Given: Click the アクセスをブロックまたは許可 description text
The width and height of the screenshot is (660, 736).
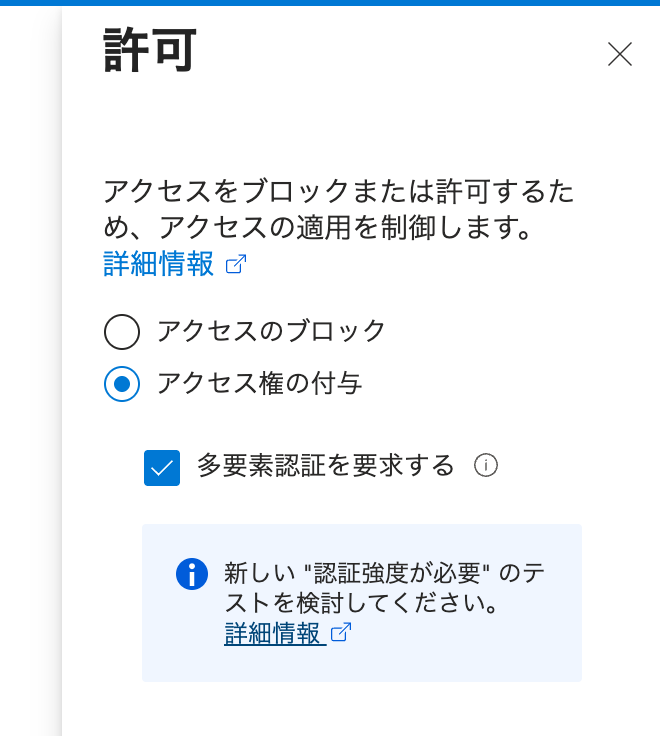Looking at the screenshot, I should (339, 192).
